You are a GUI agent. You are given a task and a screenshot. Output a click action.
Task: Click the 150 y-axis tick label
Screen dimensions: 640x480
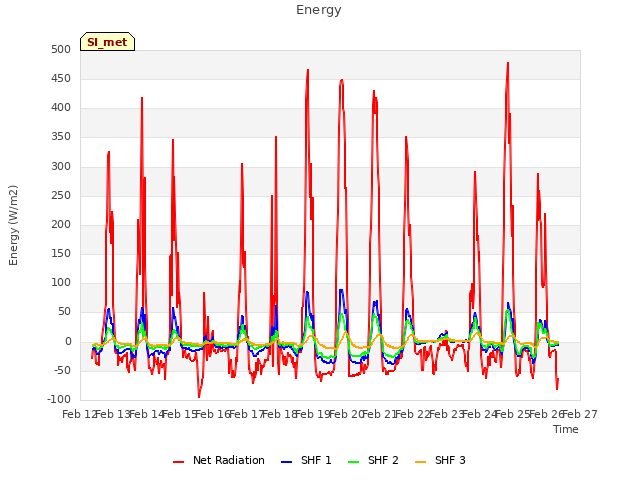61,254
